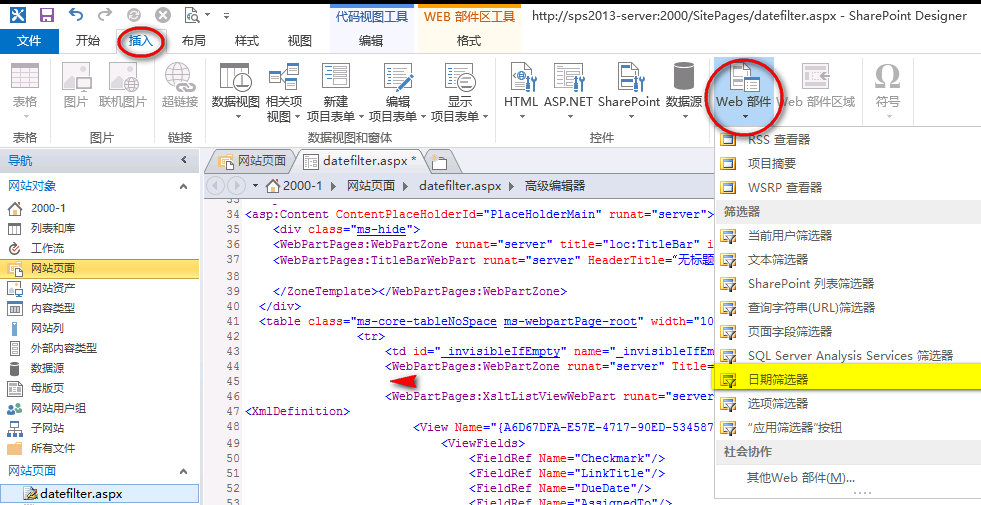Open the 数据源 data source ribbon button

click(x=683, y=91)
